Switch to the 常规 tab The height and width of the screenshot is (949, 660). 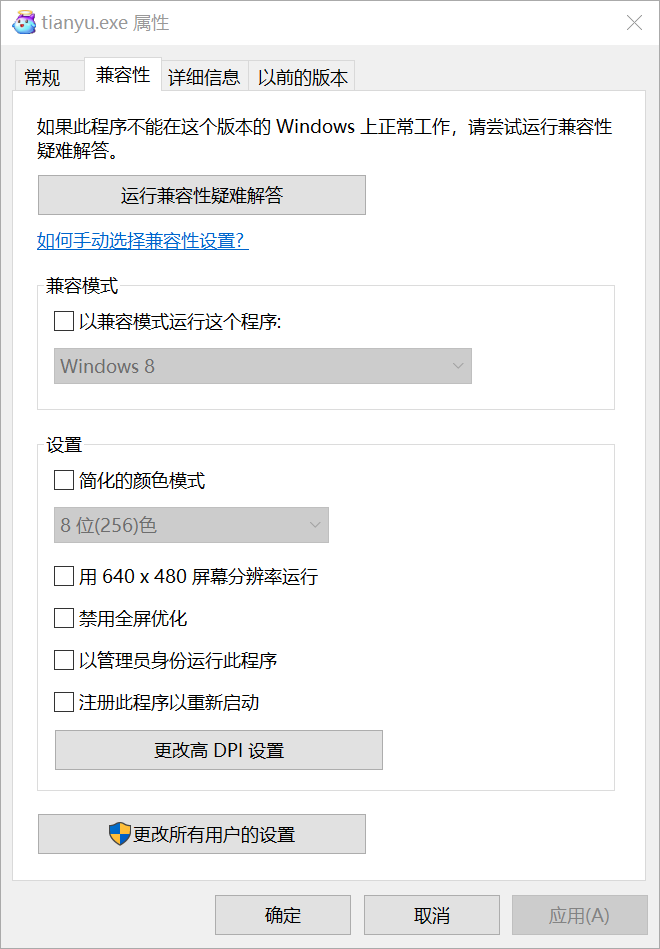tap(43, 77)
